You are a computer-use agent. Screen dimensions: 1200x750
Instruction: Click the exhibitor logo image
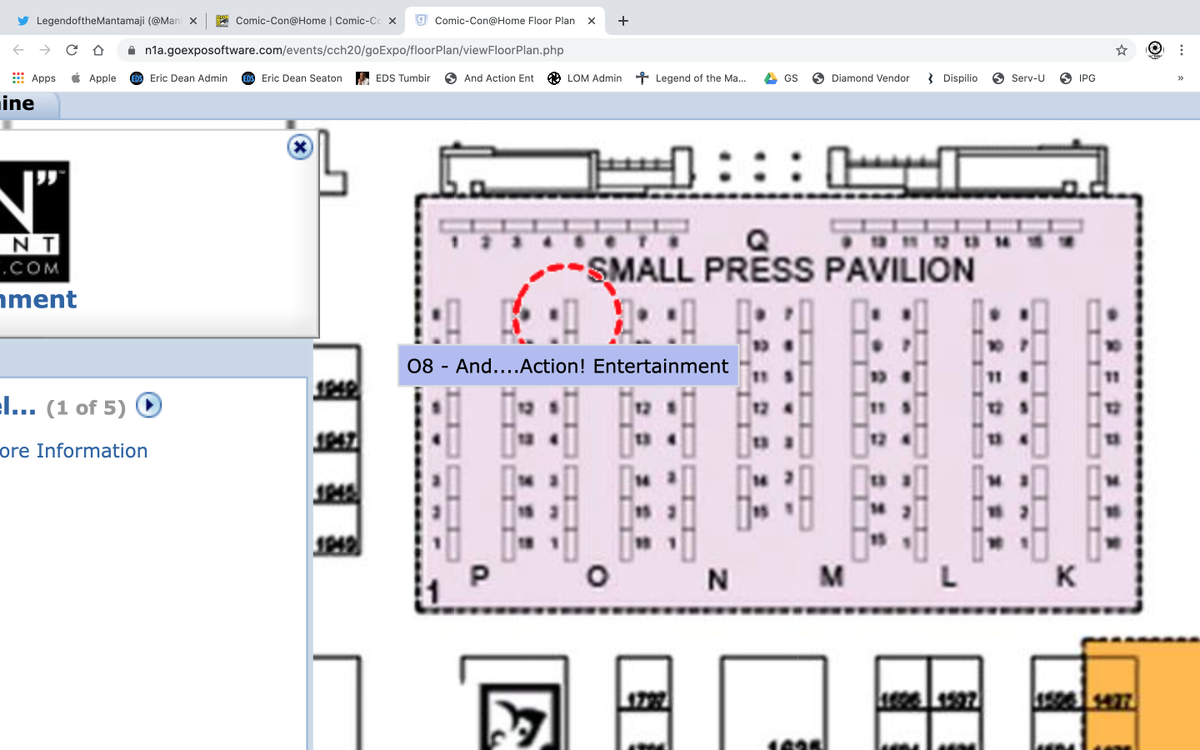35,220
